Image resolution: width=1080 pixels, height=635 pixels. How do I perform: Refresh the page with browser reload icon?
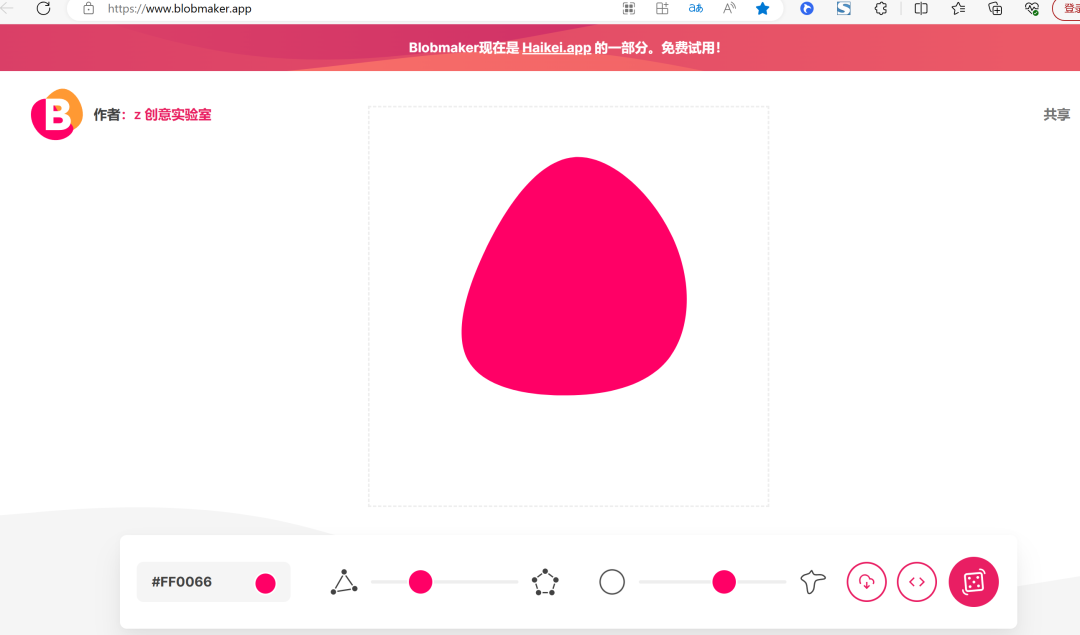click(x=43, y=8)
